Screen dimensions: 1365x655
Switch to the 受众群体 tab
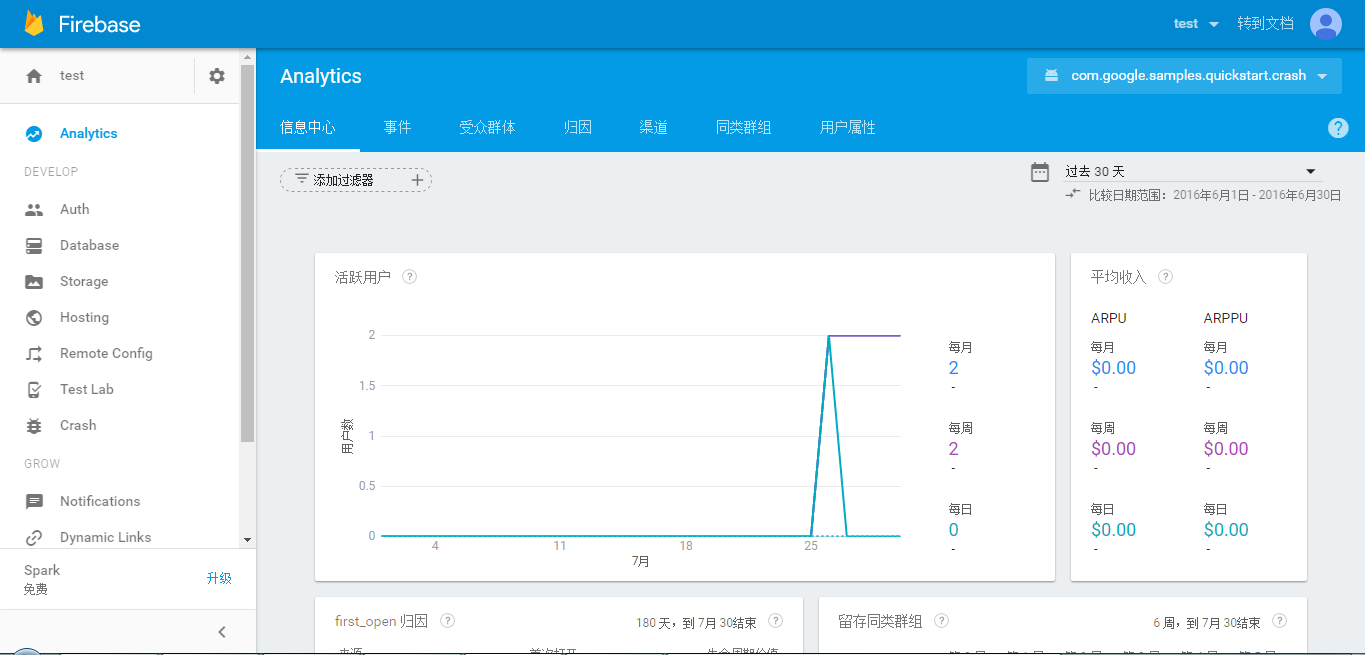point(487,128)
